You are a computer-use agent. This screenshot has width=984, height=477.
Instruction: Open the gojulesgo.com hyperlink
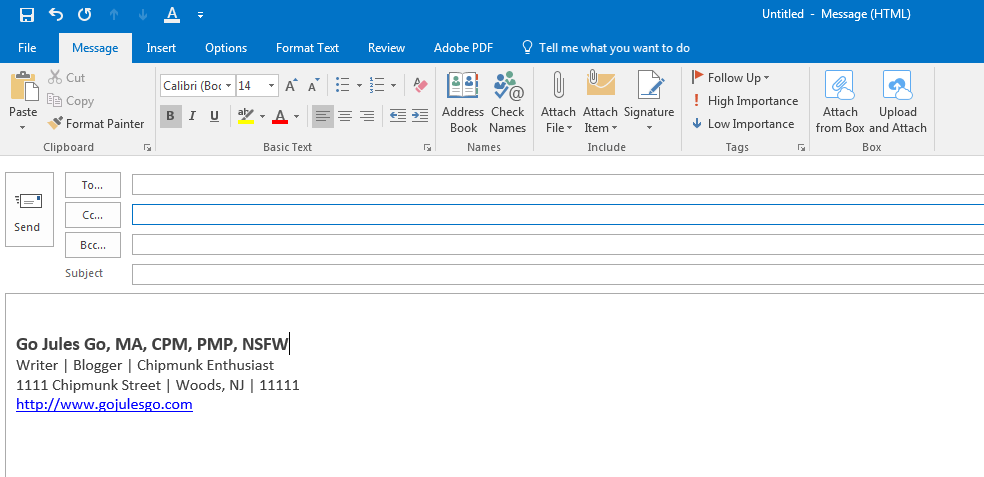104,404
